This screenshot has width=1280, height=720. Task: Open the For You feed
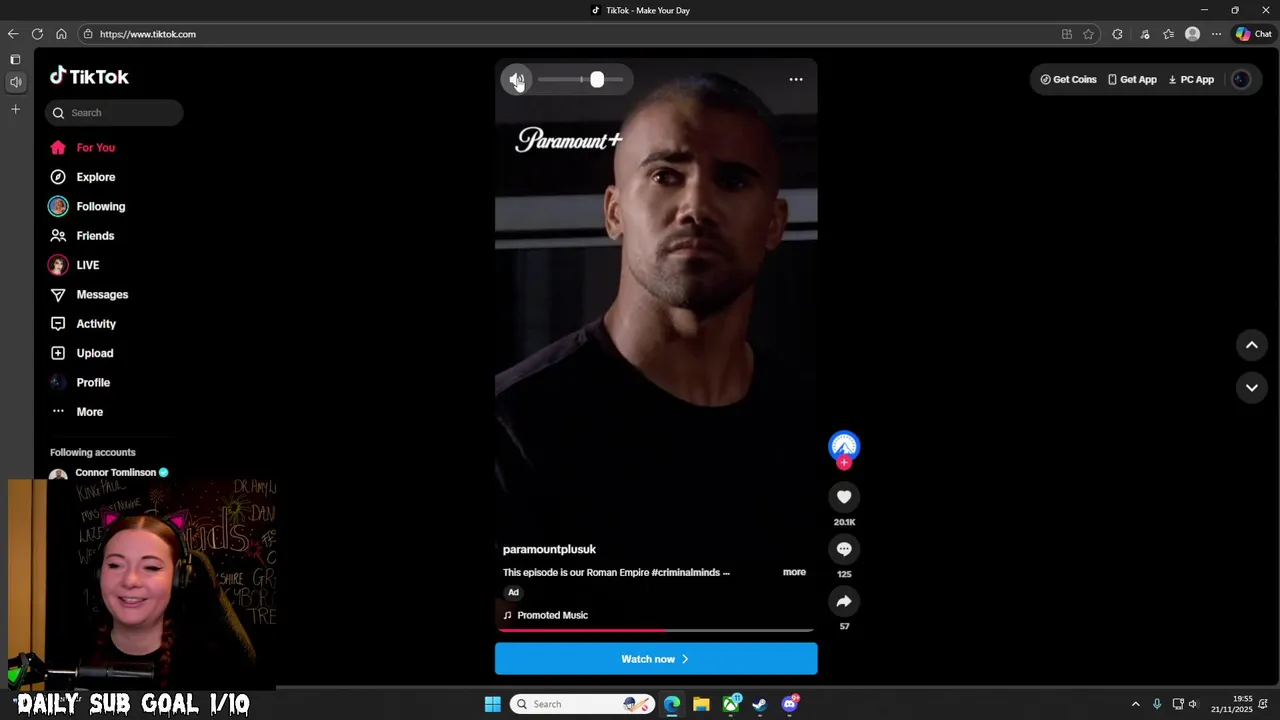95,148
